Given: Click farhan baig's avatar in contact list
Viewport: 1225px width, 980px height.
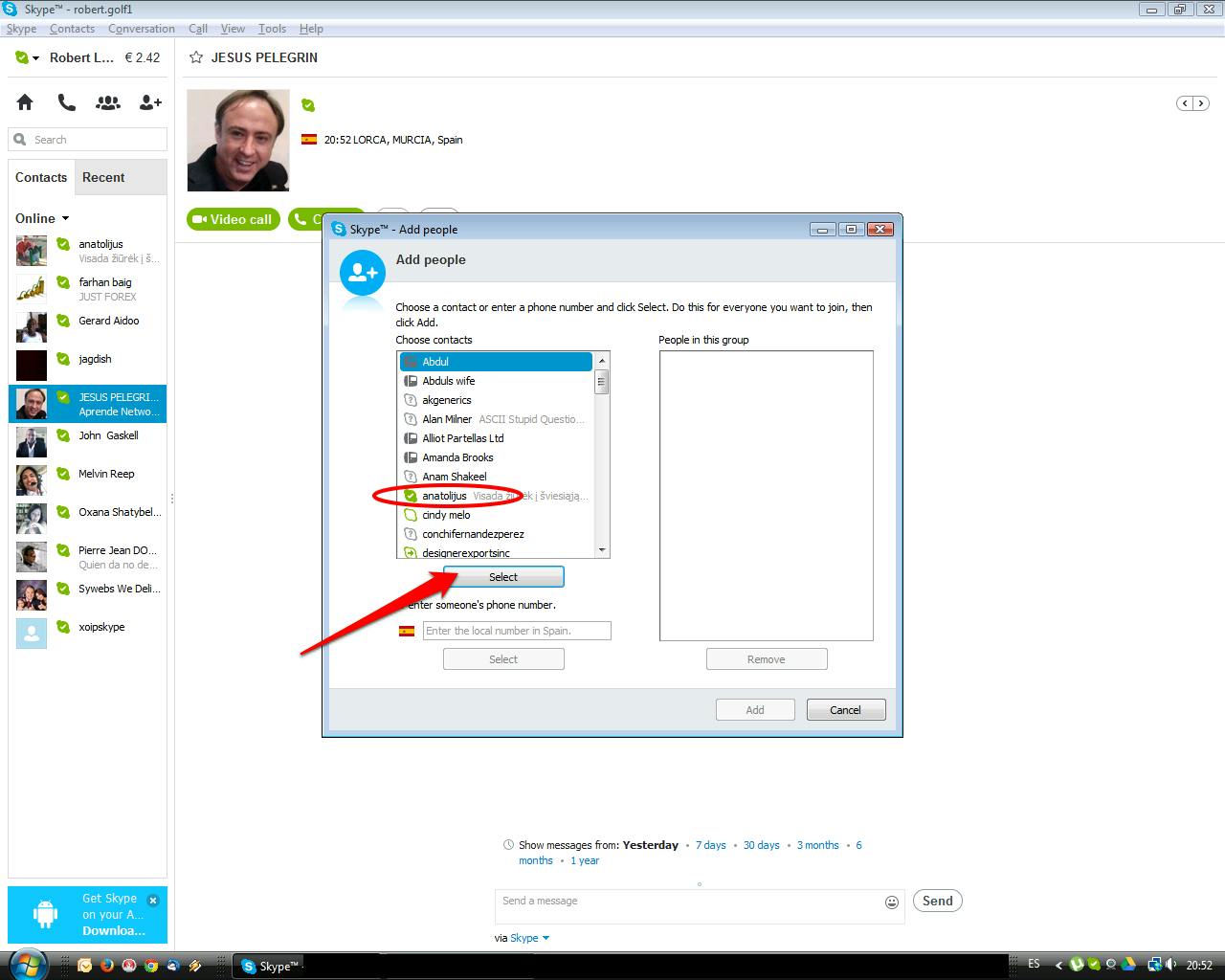Looking at the screenshot, I should click(31, 289).
